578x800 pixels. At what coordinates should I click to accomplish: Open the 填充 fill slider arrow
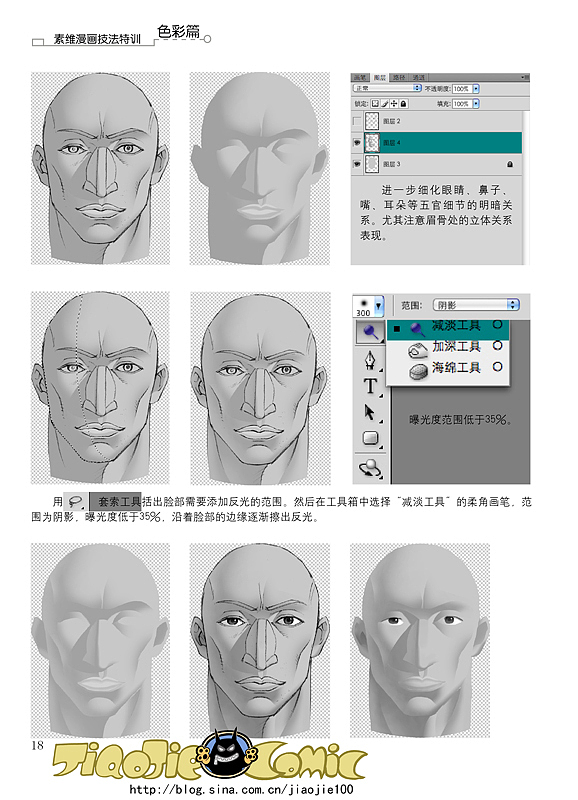point(476,104)
